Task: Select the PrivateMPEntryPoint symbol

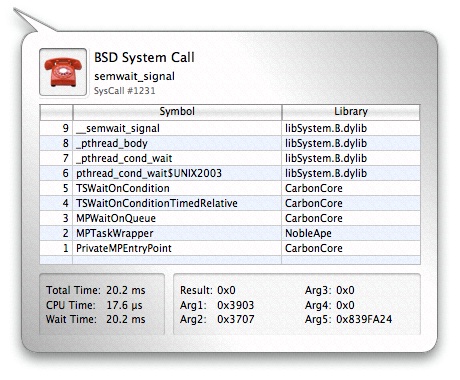Action: (x=124, y=248)
